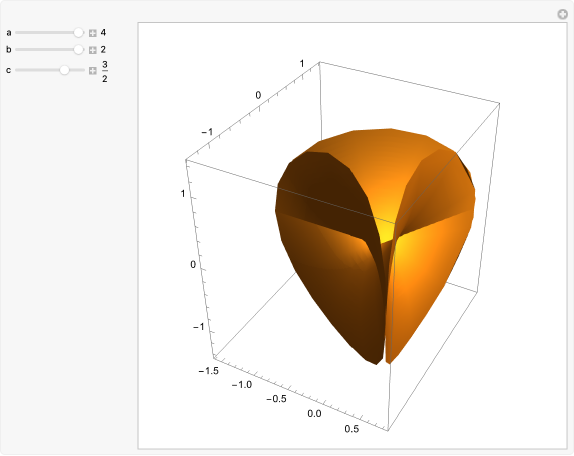
Task: Click the axis tick label -1.0
Action: click(242, 385)
